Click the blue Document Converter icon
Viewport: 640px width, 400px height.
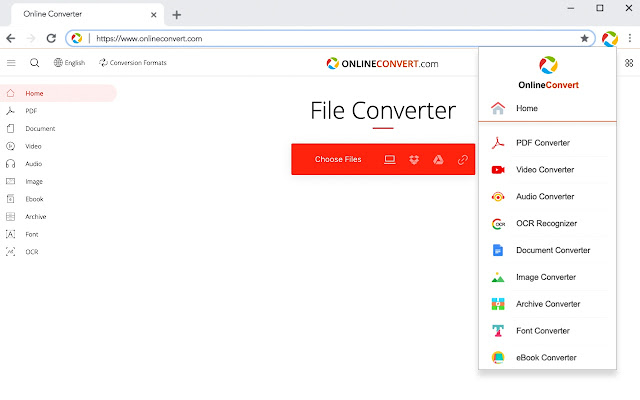tap(498, 250)
